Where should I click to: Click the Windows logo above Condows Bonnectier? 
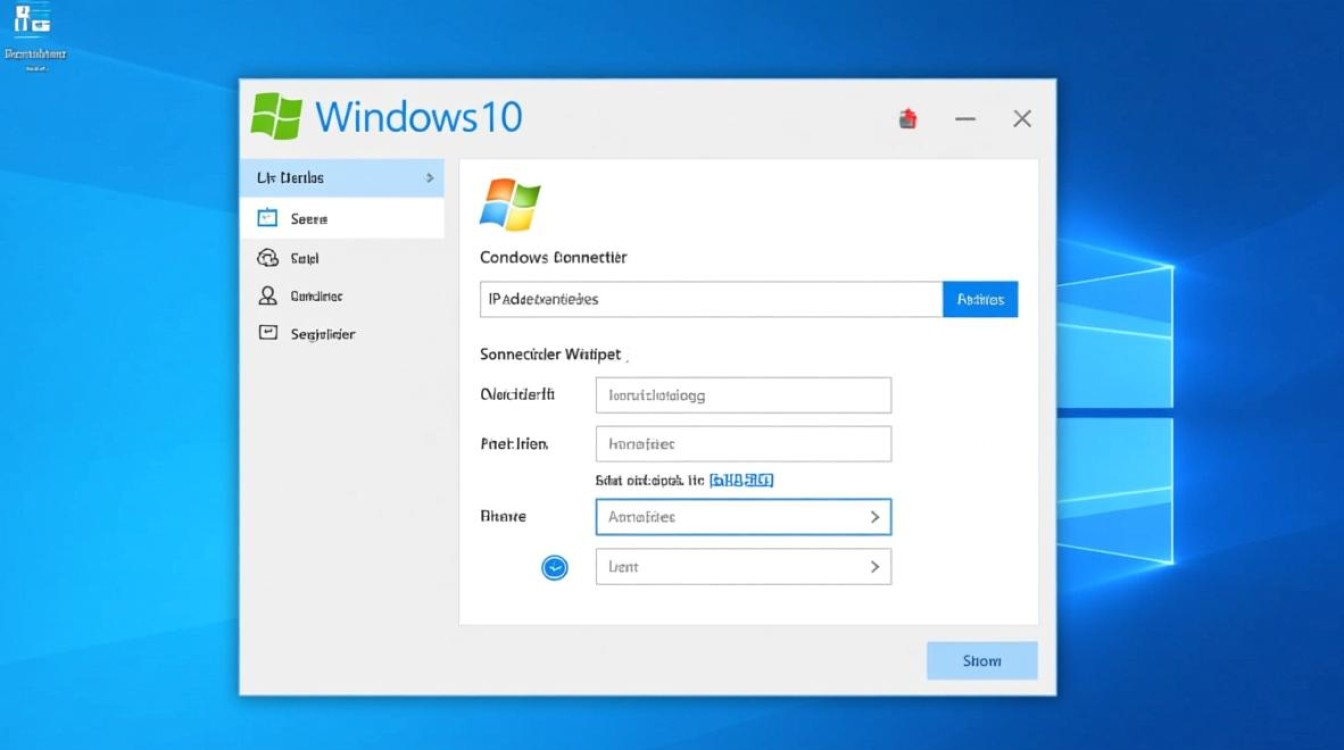click(514, 203)
